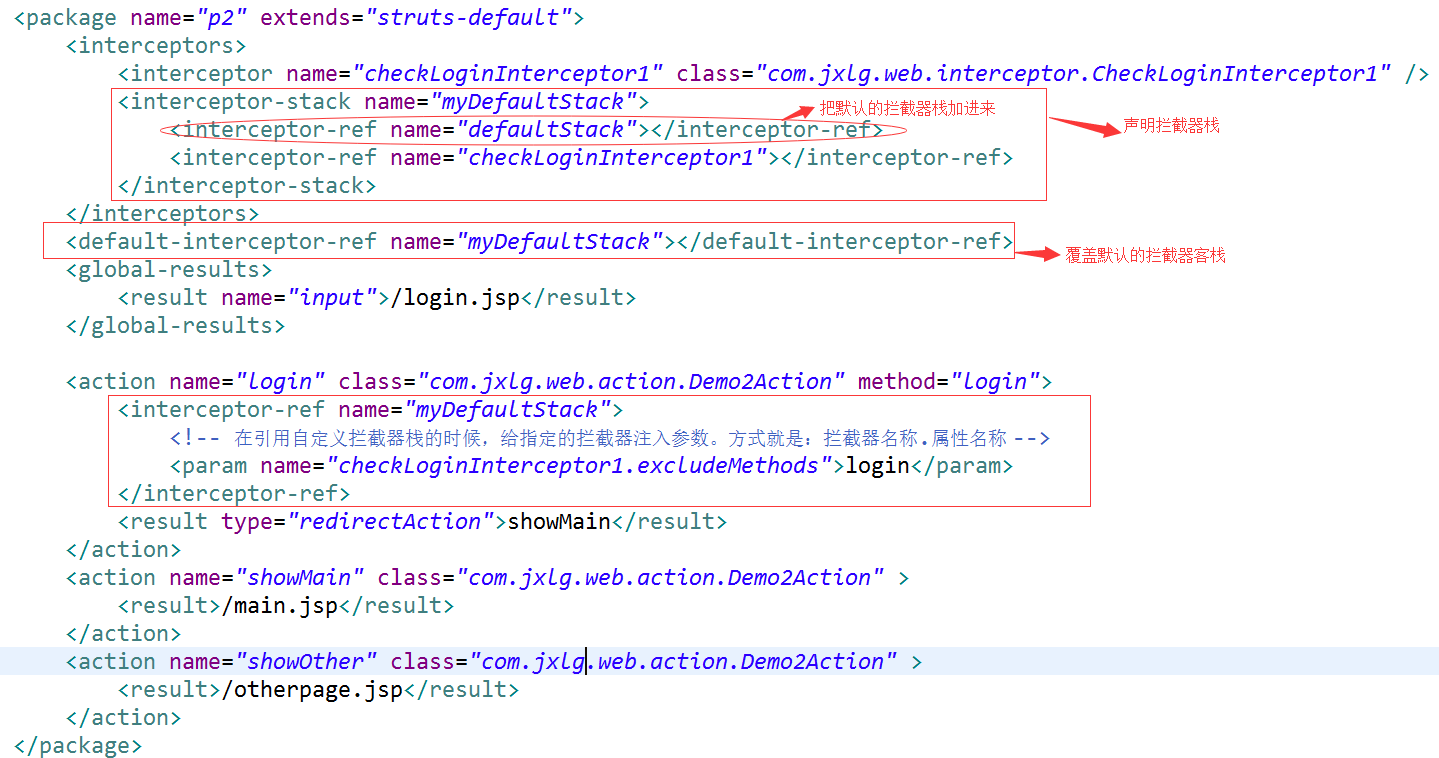Click the closing </interceptors> tag
The height and width of the screenshot is (758, 1439).
(163, 214)
